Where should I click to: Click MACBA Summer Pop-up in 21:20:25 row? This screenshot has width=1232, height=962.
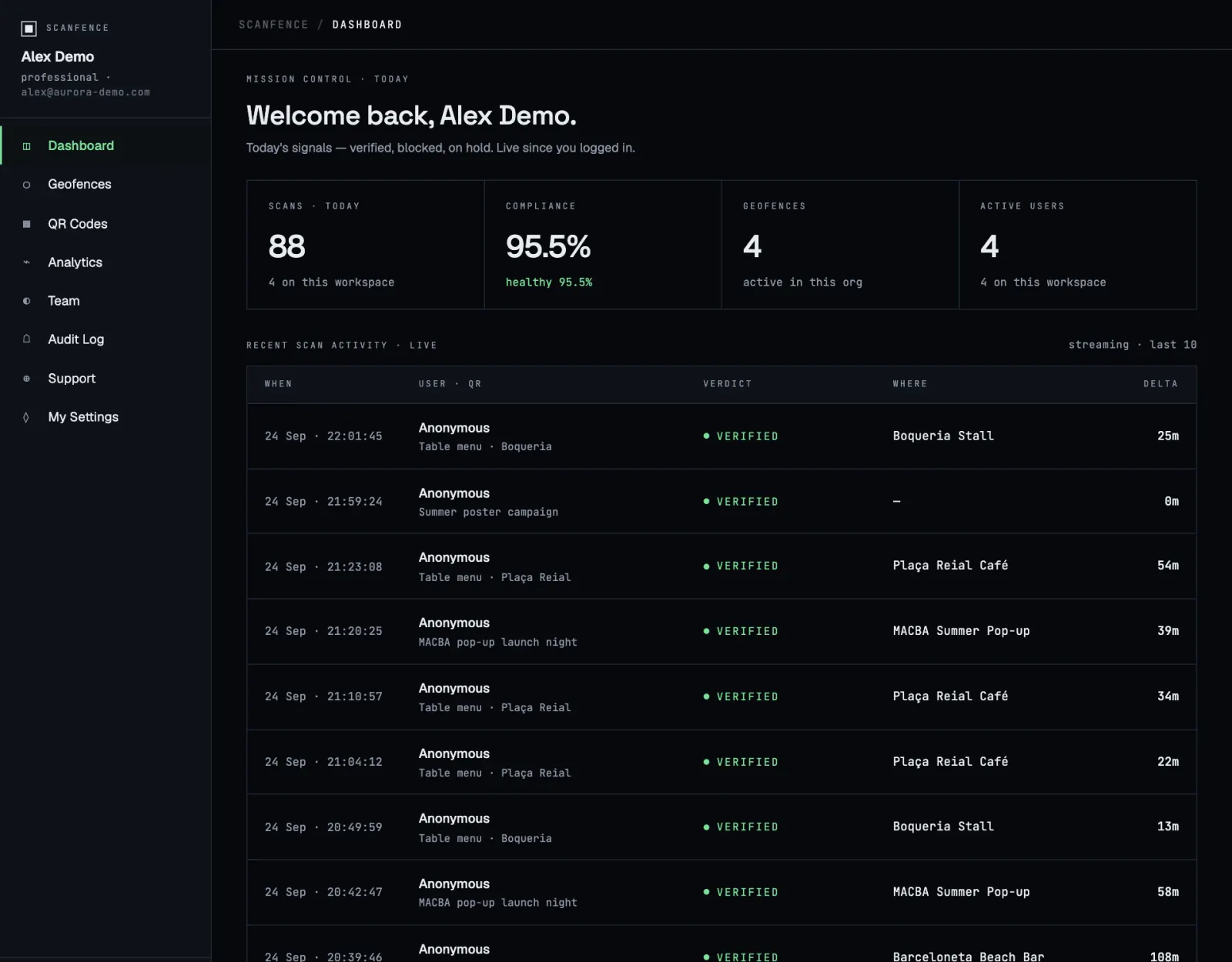(961, 631)
